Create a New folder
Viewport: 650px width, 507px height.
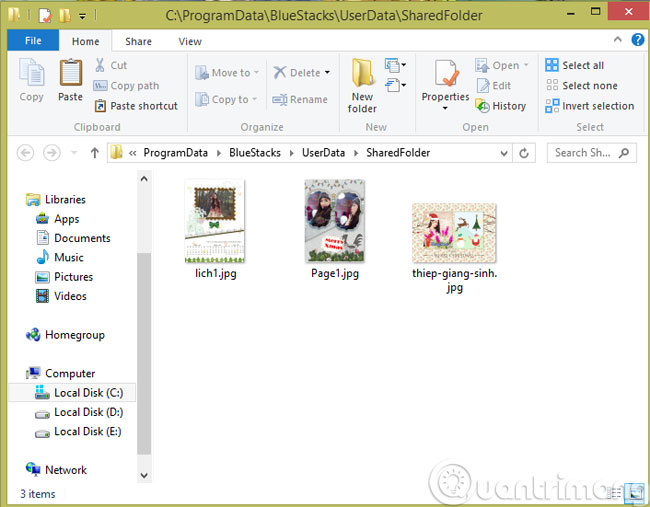(362, 85)
